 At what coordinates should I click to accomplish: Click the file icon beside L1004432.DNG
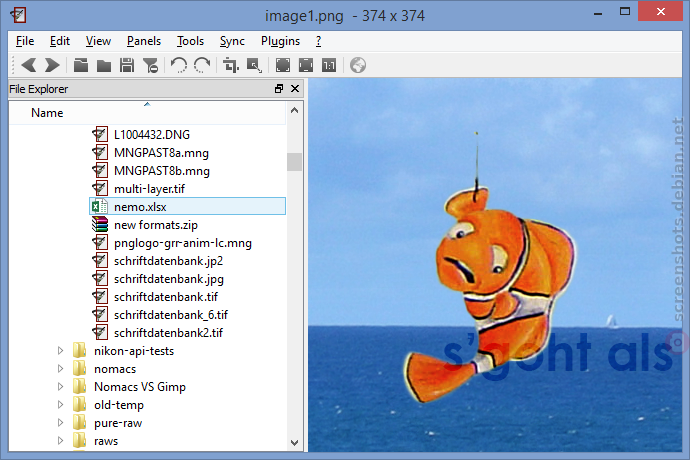tap(100, 134)
